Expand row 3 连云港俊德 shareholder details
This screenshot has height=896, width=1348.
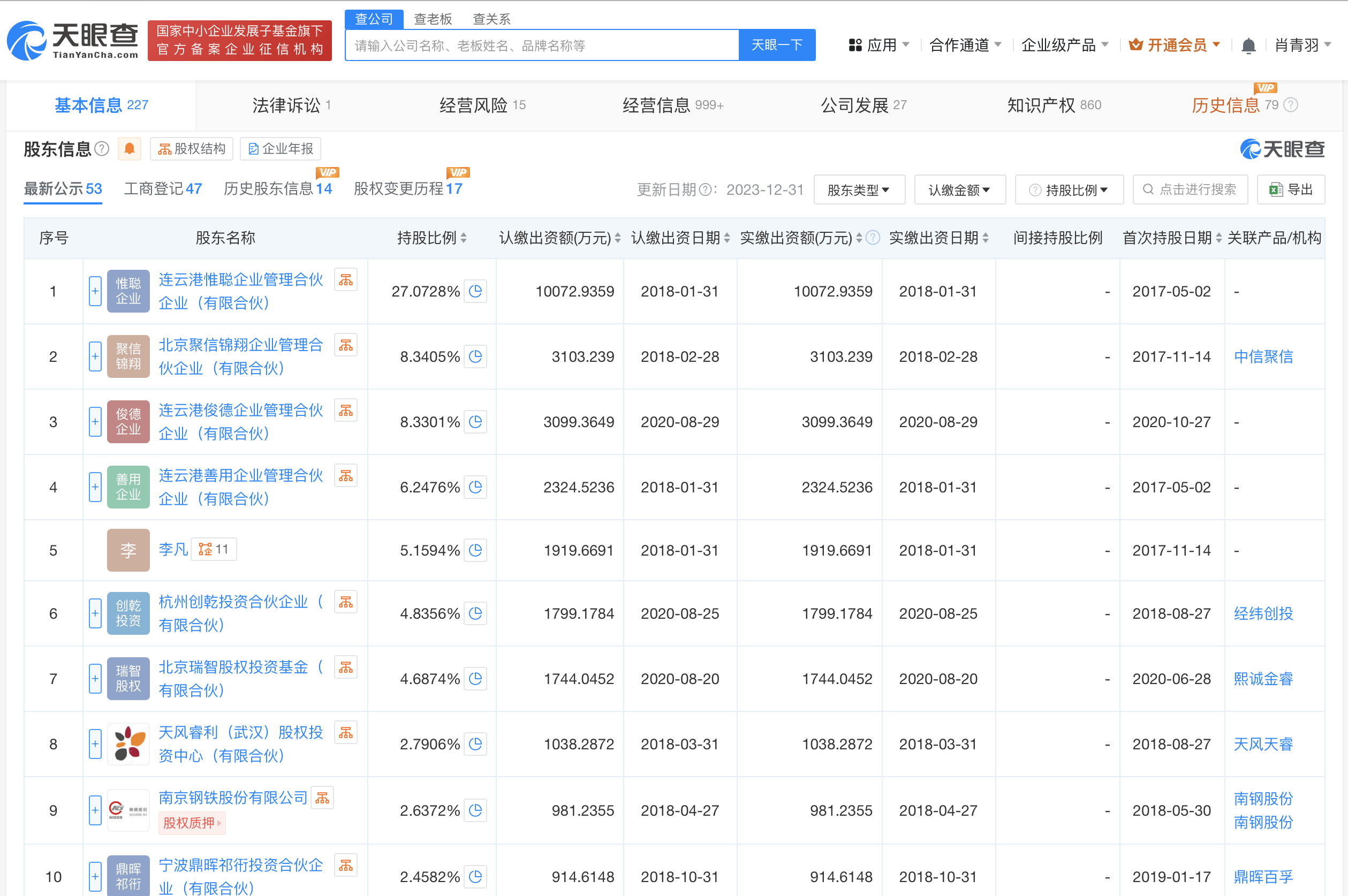coord(95,422)
